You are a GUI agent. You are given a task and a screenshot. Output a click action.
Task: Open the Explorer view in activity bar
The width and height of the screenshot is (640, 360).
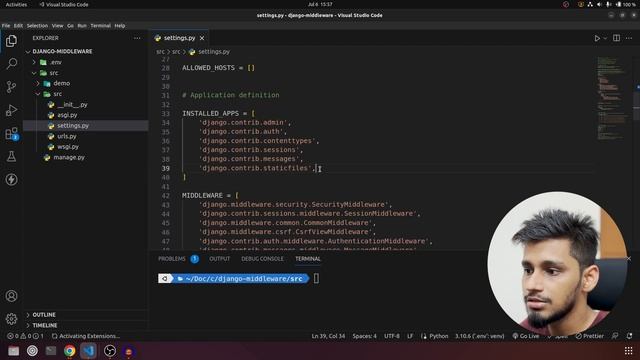11,41
